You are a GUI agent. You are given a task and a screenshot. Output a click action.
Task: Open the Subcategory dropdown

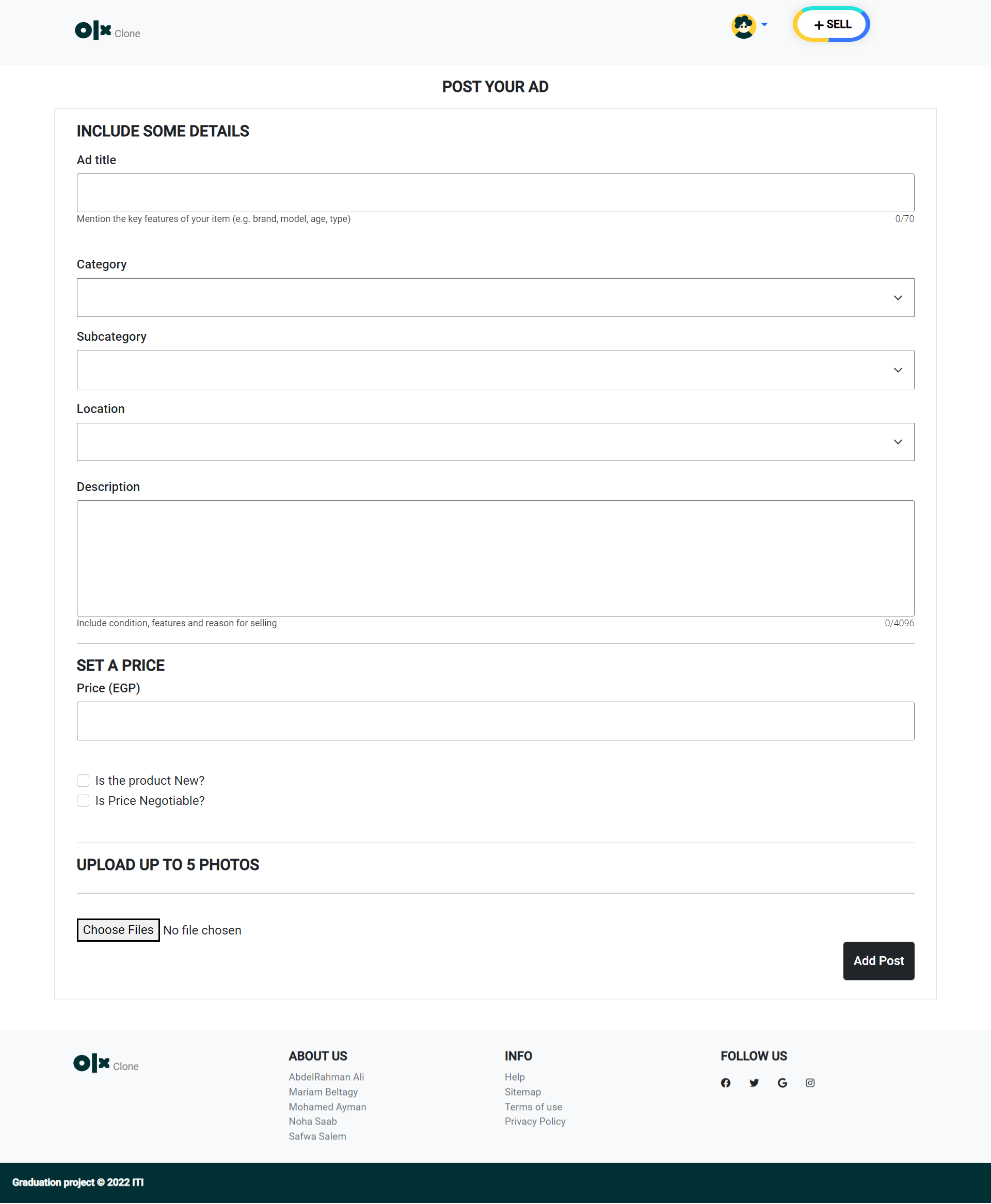pyautogui.click(x=495, y=370)
